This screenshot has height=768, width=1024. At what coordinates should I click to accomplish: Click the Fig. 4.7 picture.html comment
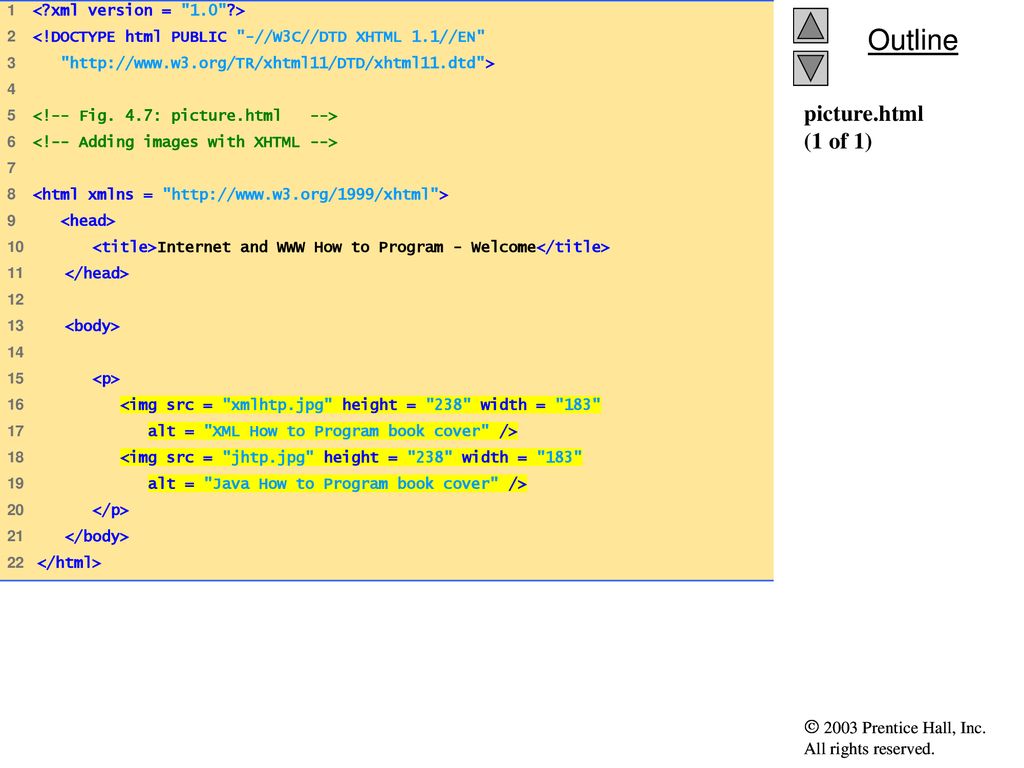[185, 116]
